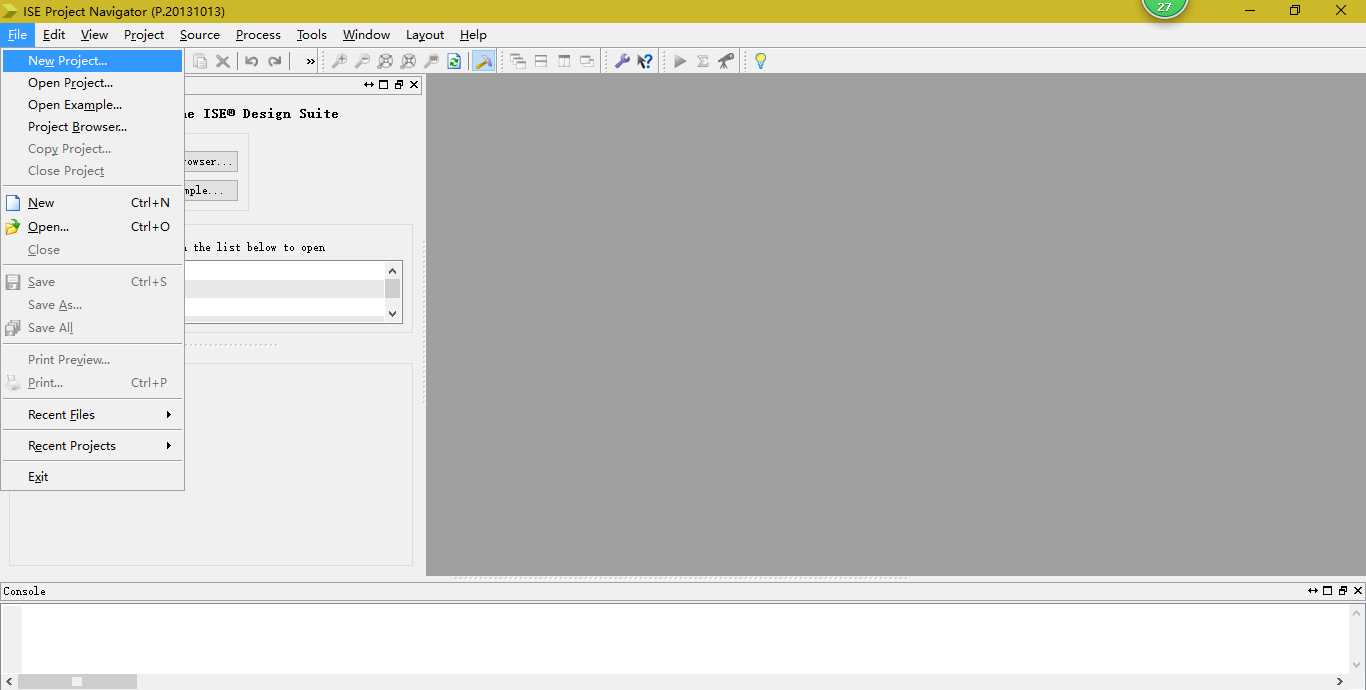This screenshot has height=690, width=1366.
Task: Click the Cascade windows icon
Action: tap(518, 61)
